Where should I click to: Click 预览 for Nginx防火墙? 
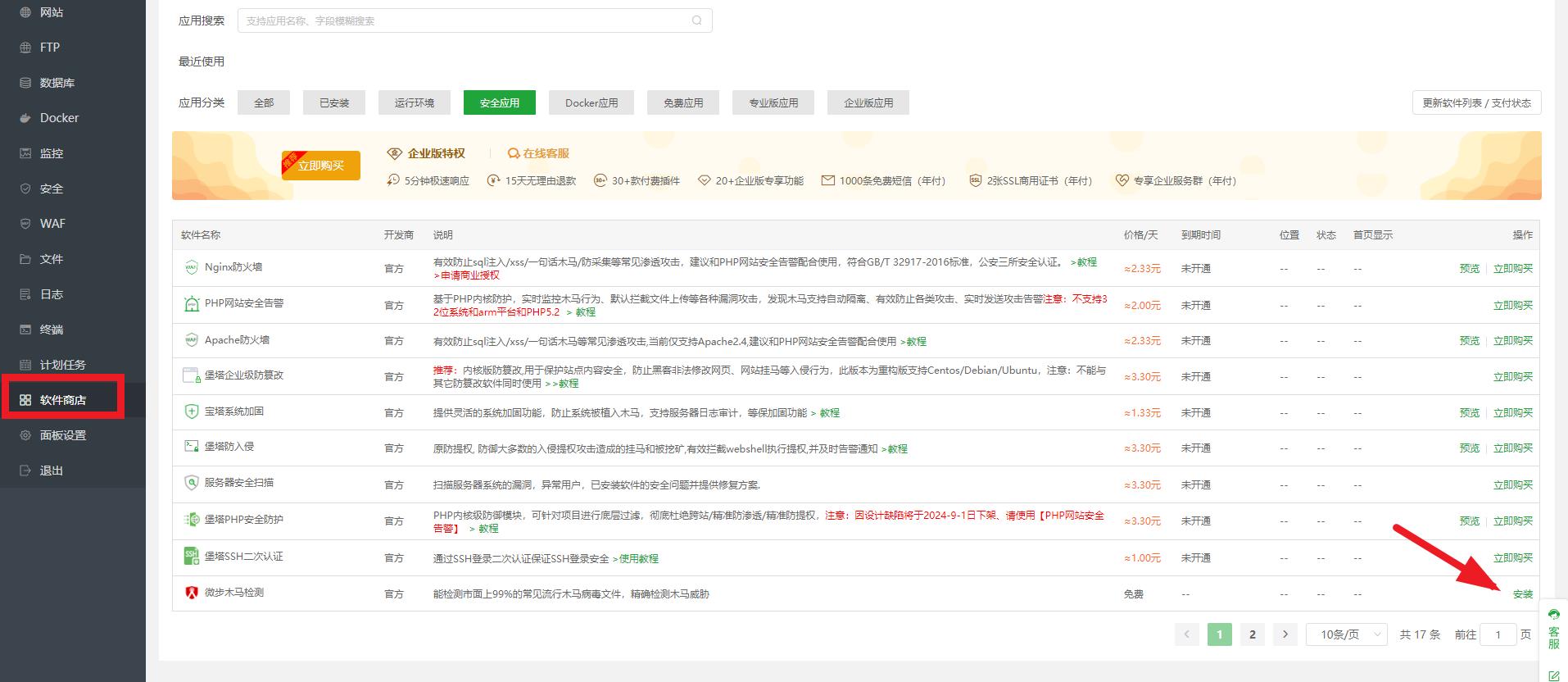pos(1470,269)
